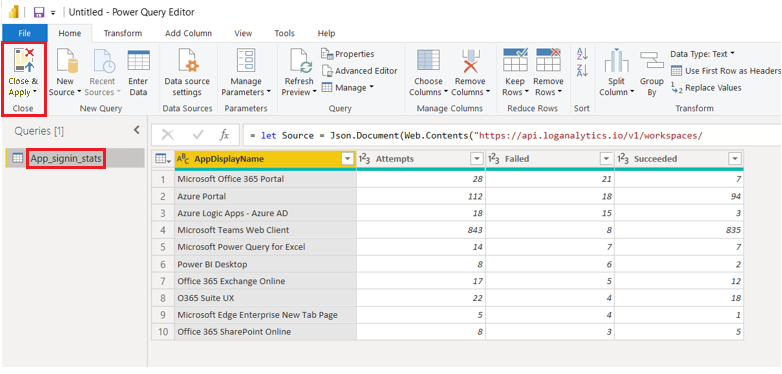The width and height of the screenshot is (782, 374).
Task: Select the Microsoft Office 365 Portal cell
Action: pos(265,179)
